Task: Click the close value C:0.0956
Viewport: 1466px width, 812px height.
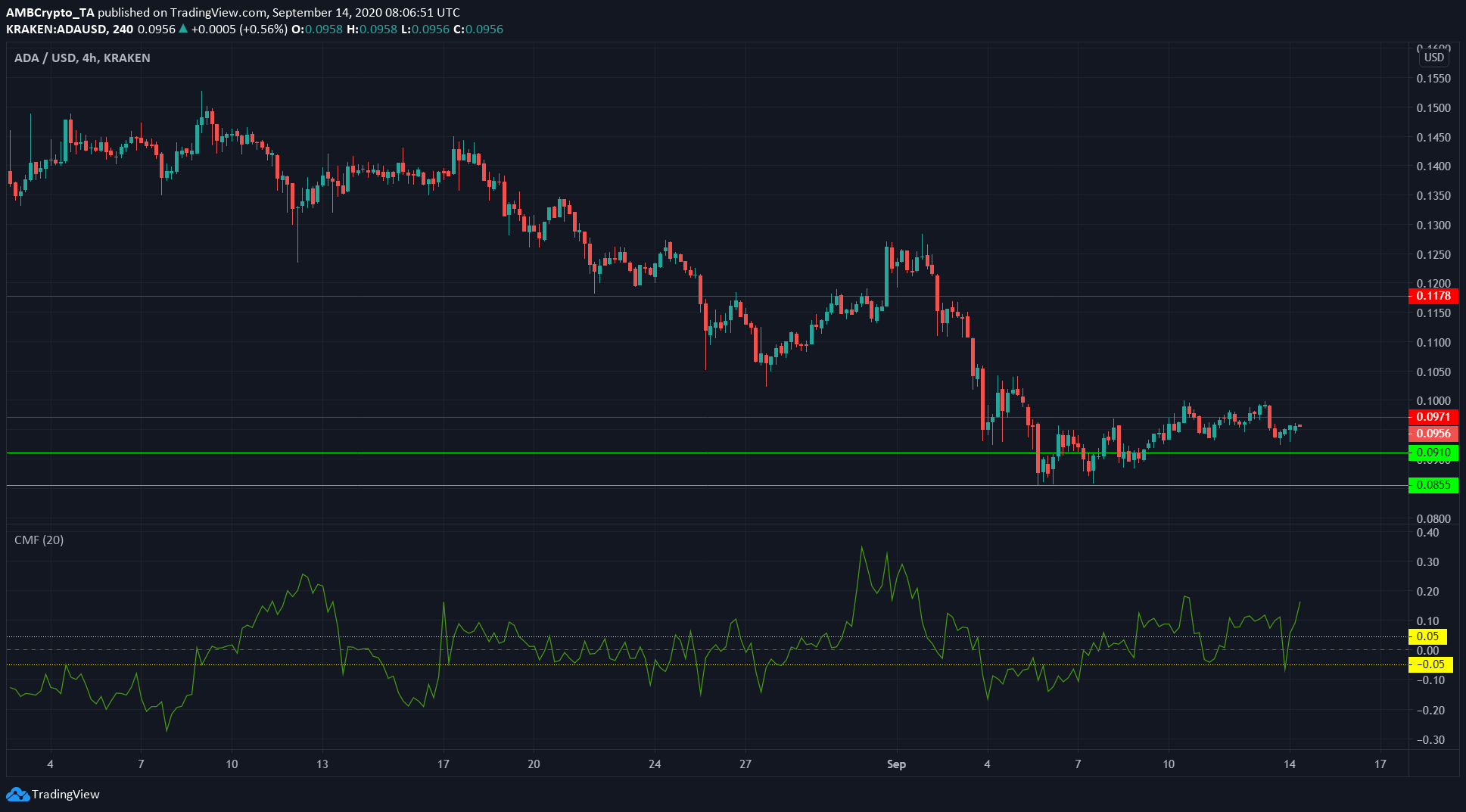Action: point(478,29)
